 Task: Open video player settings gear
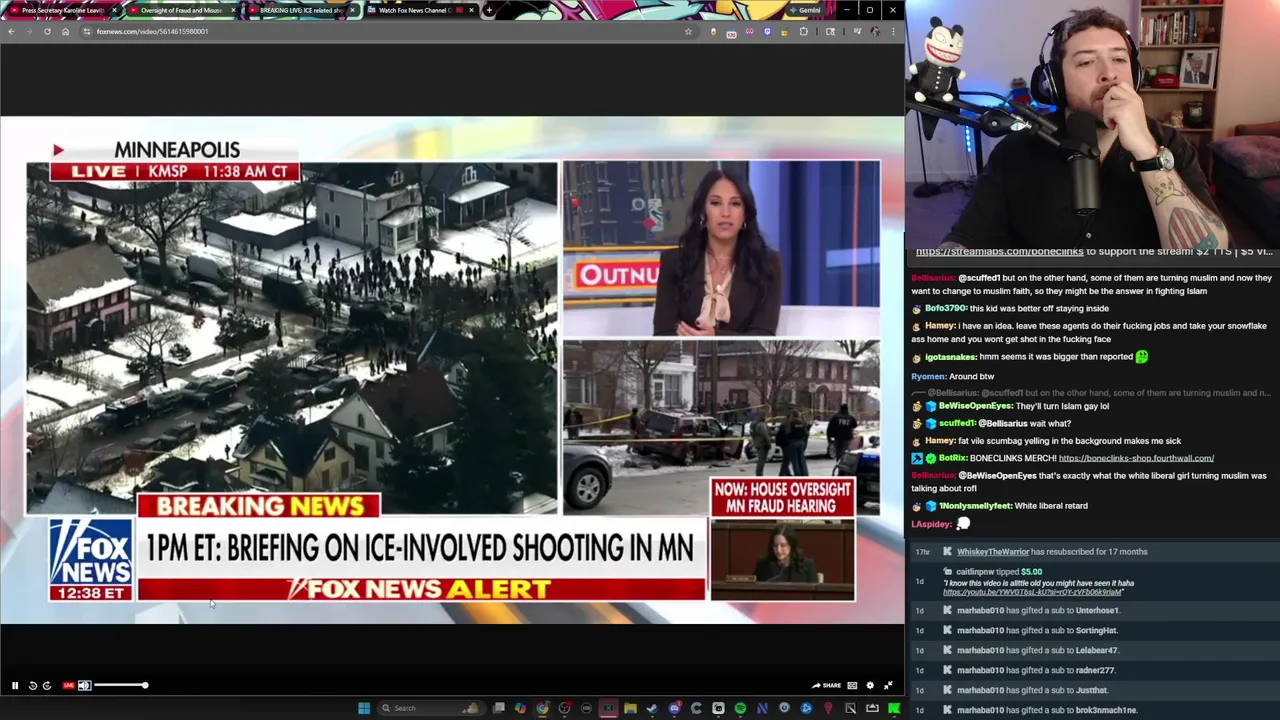(x=870, y=686)
